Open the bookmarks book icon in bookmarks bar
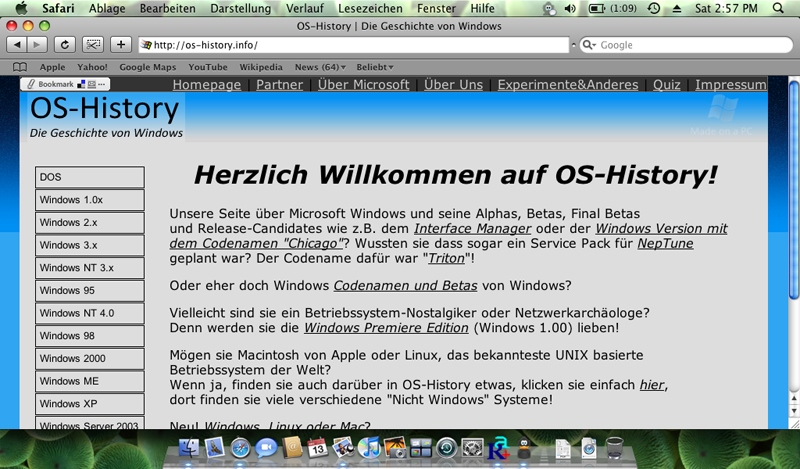This screenshot has width=800, height=469. (x=19, y=67)
